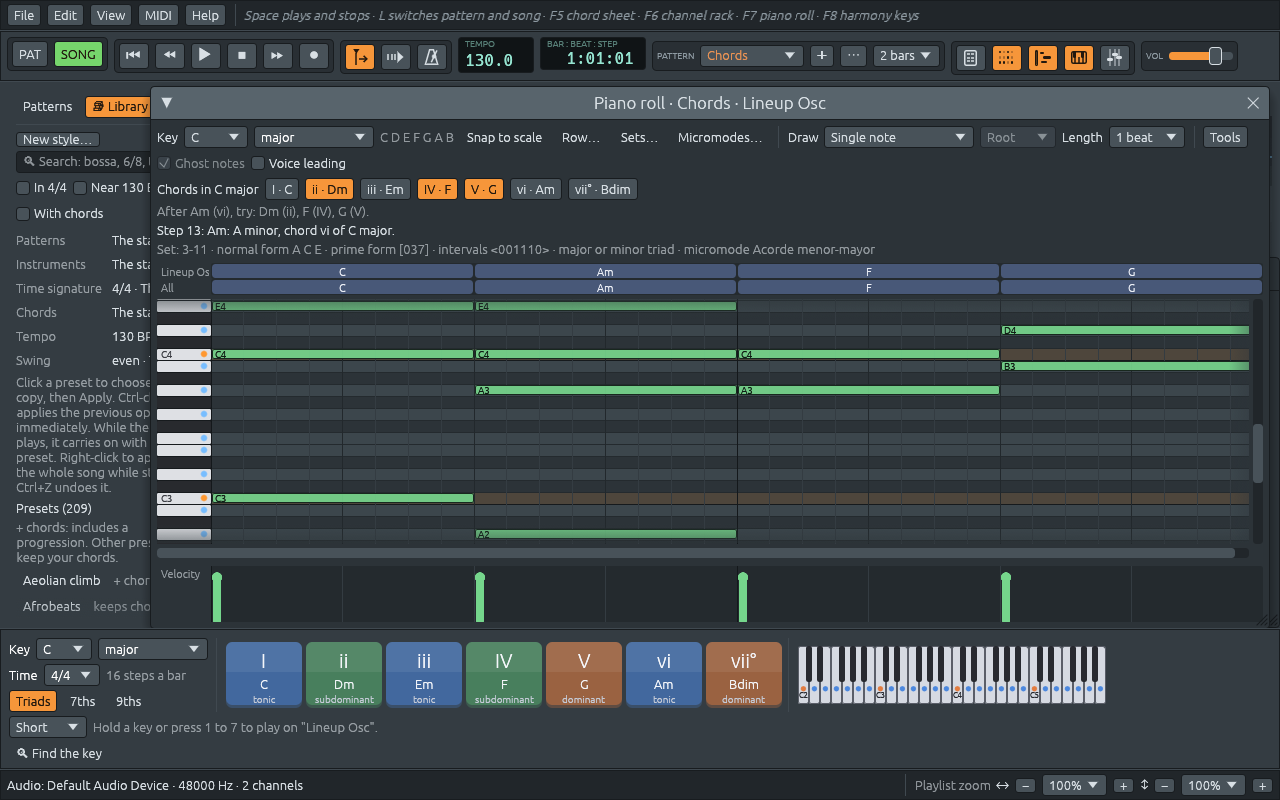The width and height of the screenshot is (1280, 800).
Task: Jump back to the song start
Action: coord(132,56)
